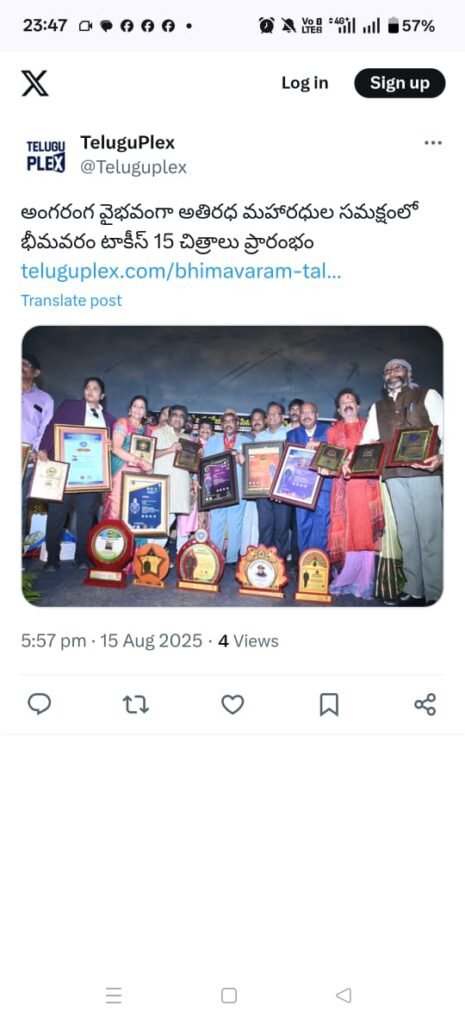Tap the reply speech bubble icon
The width and height of the screenshot is (465, 1024).
pos(39,704)
